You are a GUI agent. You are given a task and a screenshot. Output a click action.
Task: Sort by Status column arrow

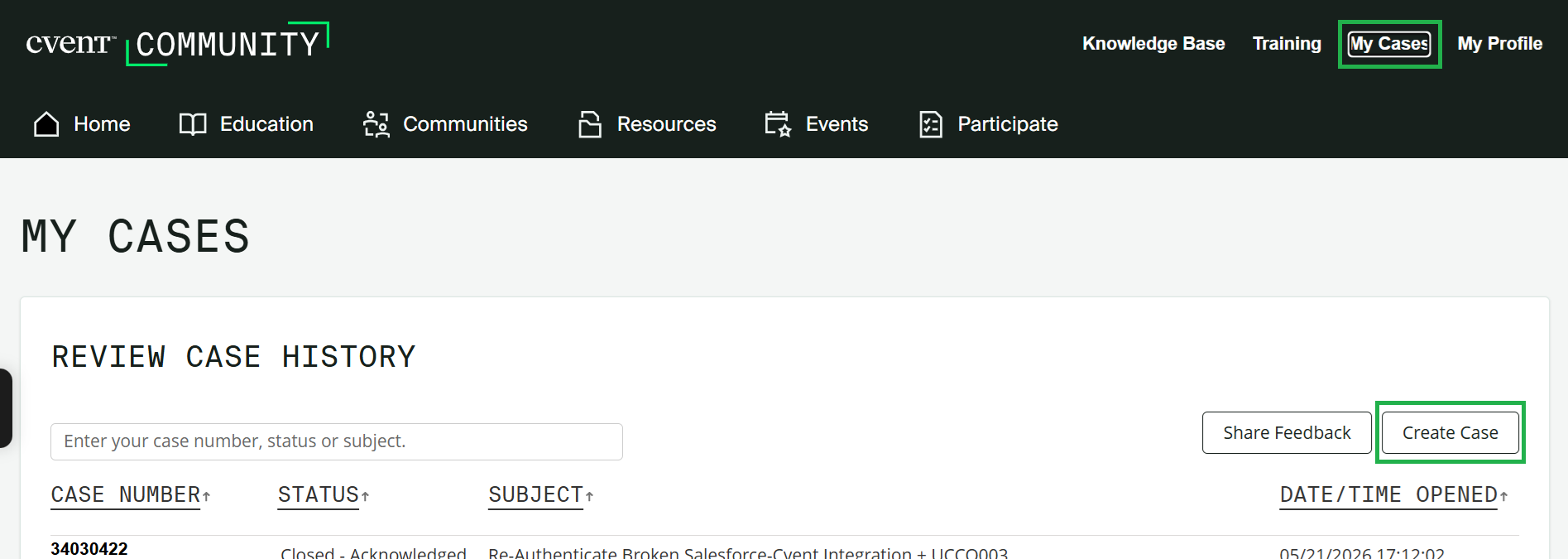pyautogui.click(x=365, y=496)
